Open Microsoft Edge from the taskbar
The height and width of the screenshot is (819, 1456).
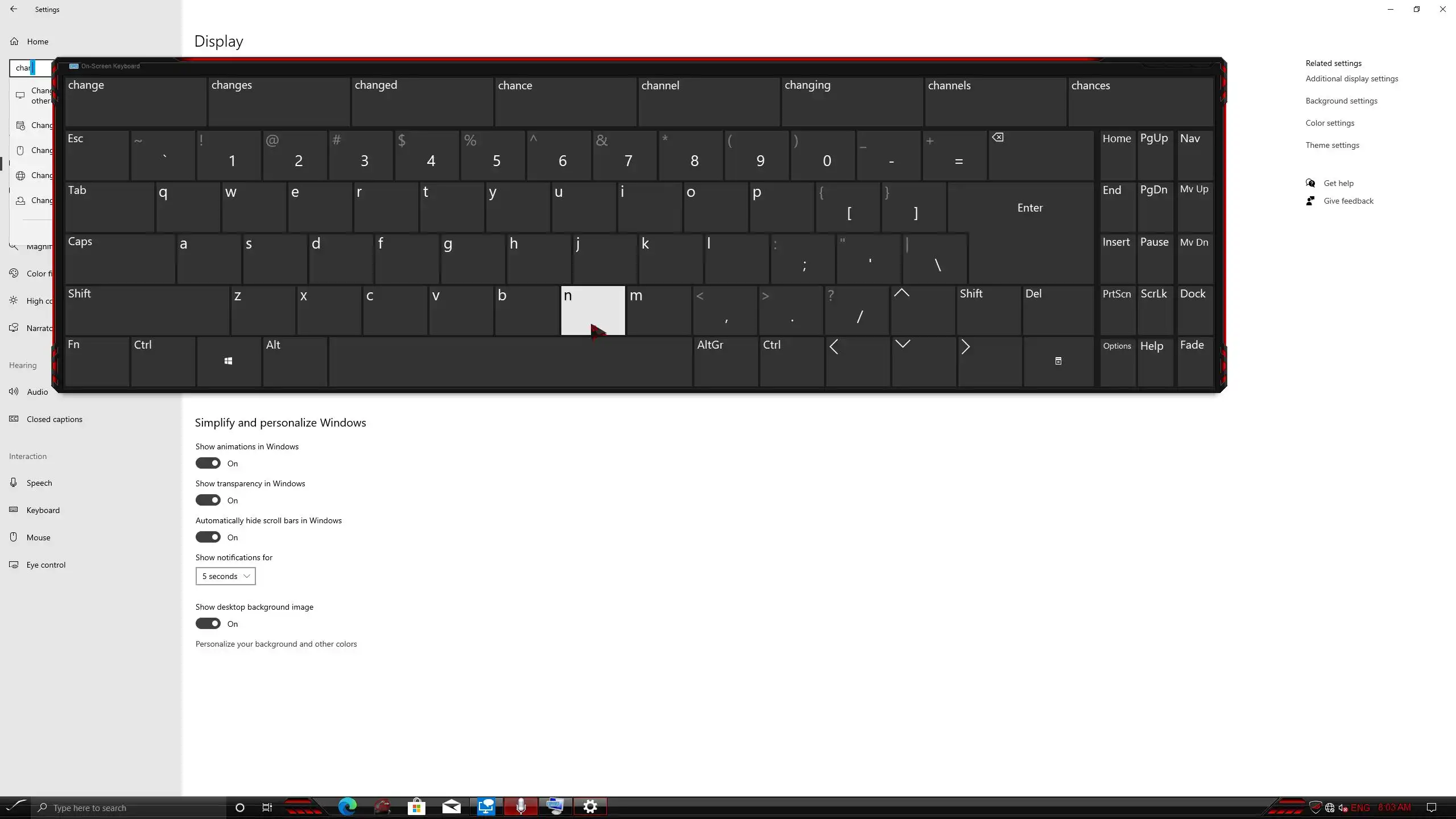pos(348,806)
